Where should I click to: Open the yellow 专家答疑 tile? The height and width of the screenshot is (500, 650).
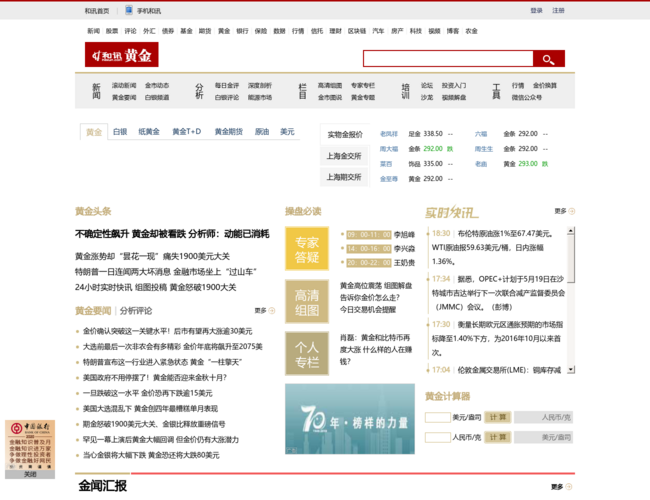tap(307, 249)
